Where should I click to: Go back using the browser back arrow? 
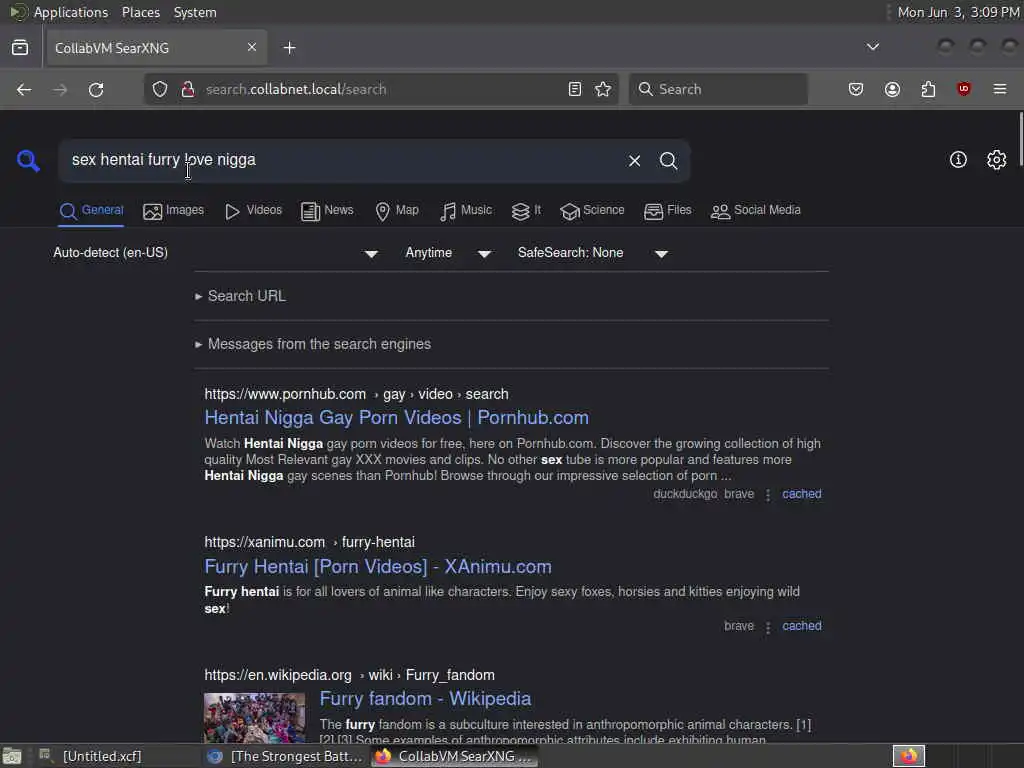24,89
